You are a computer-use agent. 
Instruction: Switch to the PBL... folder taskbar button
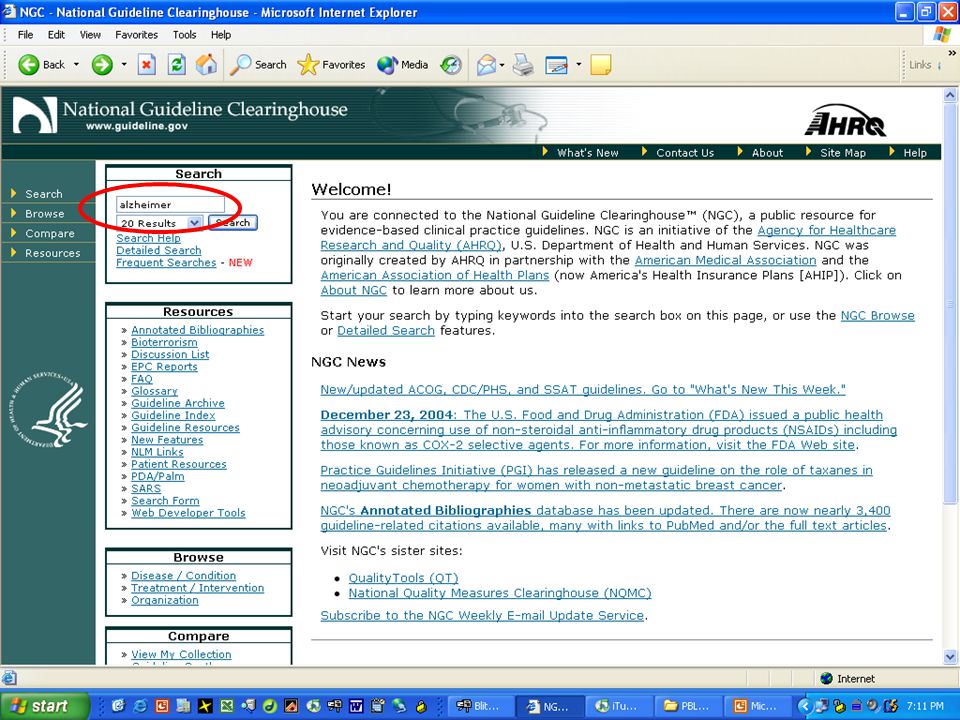click(x=687, y=707)
